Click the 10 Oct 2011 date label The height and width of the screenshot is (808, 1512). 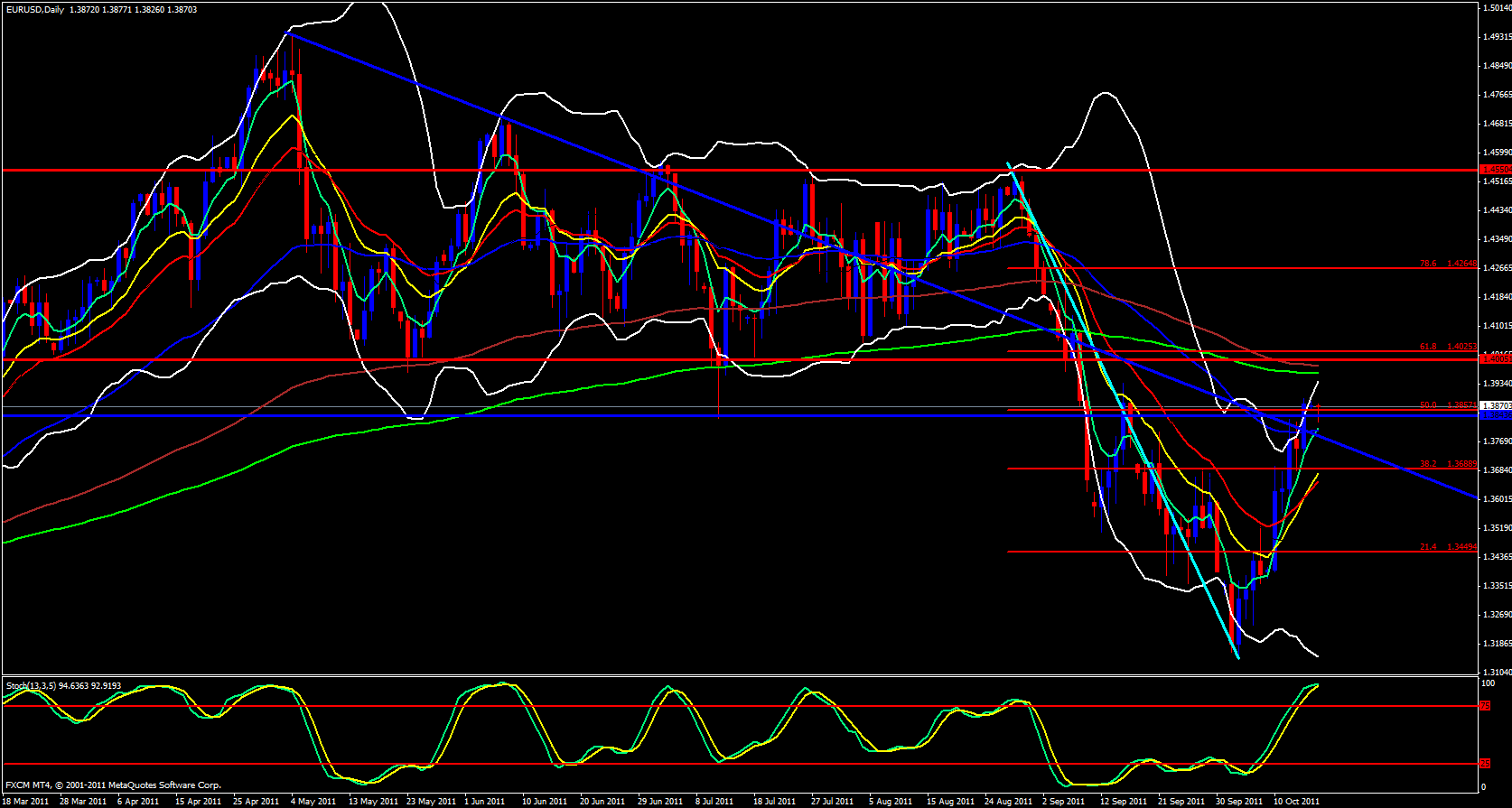tap(1296, 801)
